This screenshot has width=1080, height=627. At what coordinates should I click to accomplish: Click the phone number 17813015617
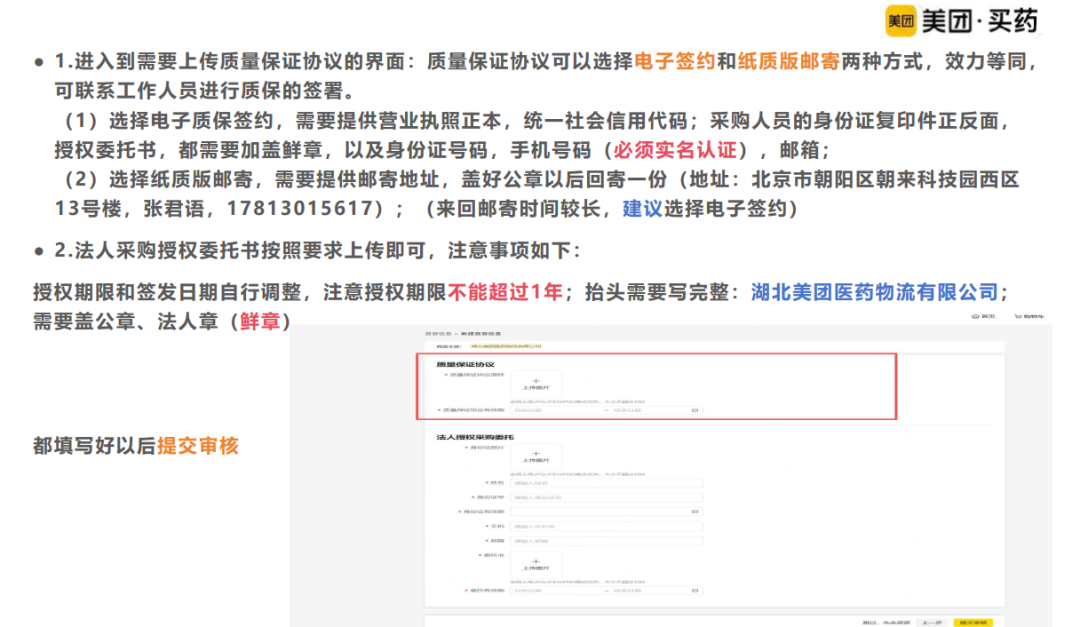(300, 209)
